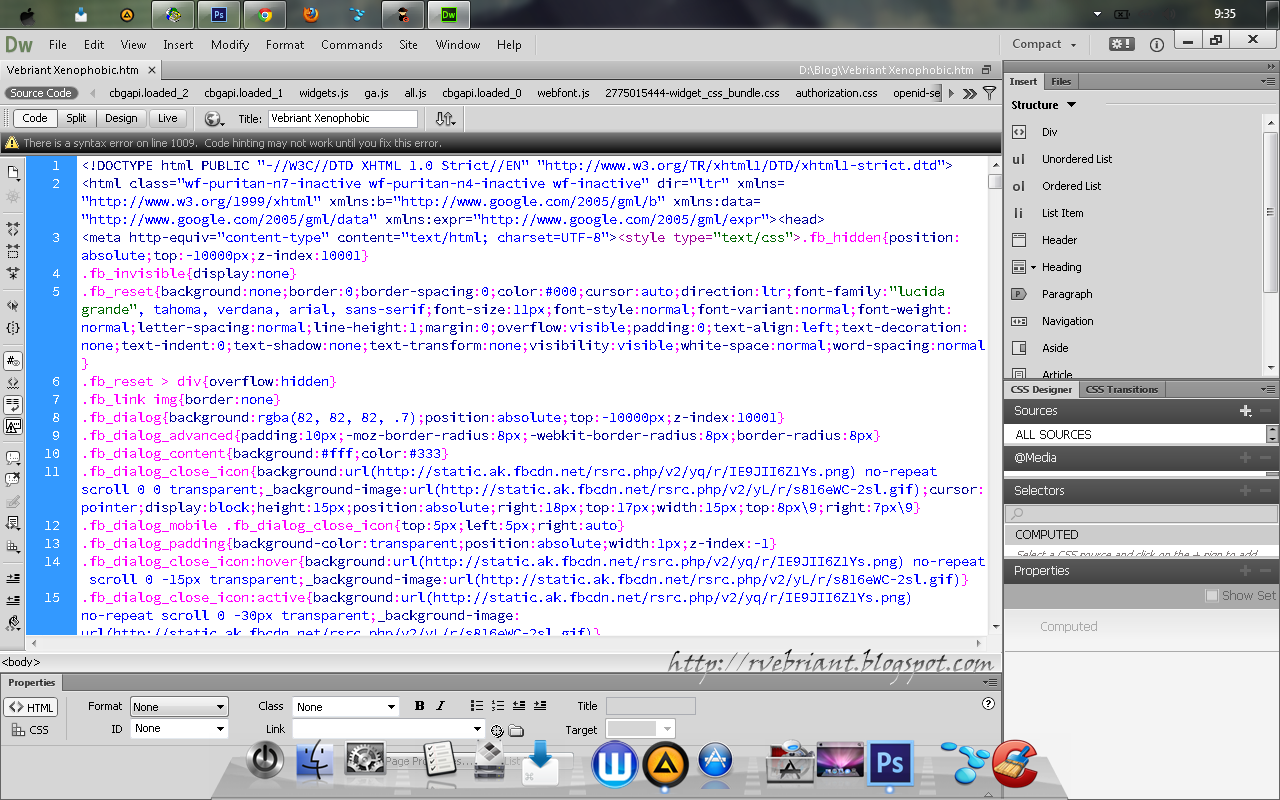Click the filter related files funnel icon
The image size is (1280, 800).
(990, 93)
